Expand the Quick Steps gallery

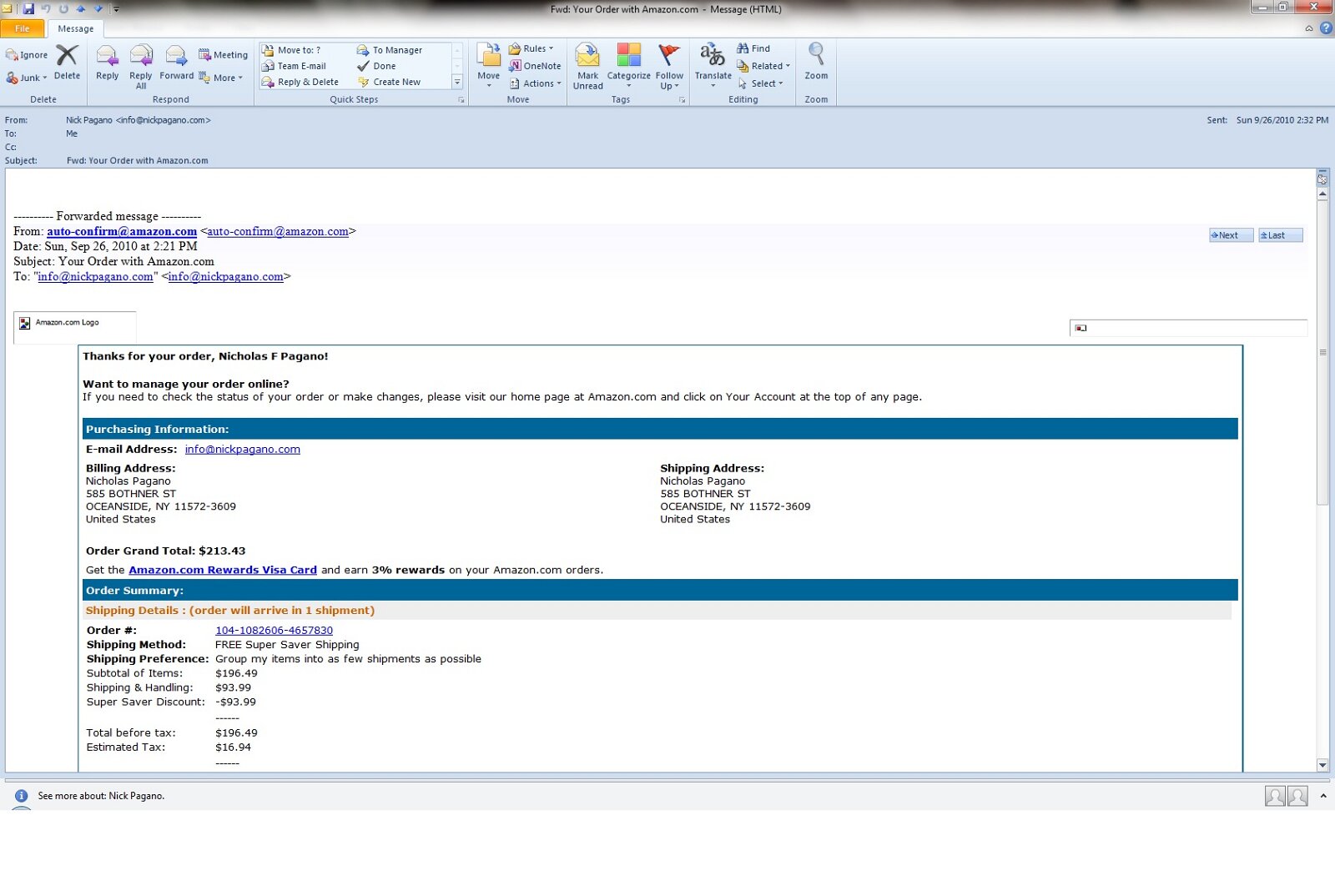pos(457,82)
